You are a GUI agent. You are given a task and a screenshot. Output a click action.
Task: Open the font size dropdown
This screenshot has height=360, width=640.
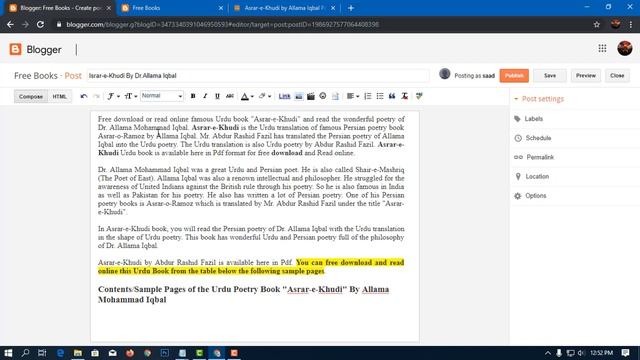point(130,96)
